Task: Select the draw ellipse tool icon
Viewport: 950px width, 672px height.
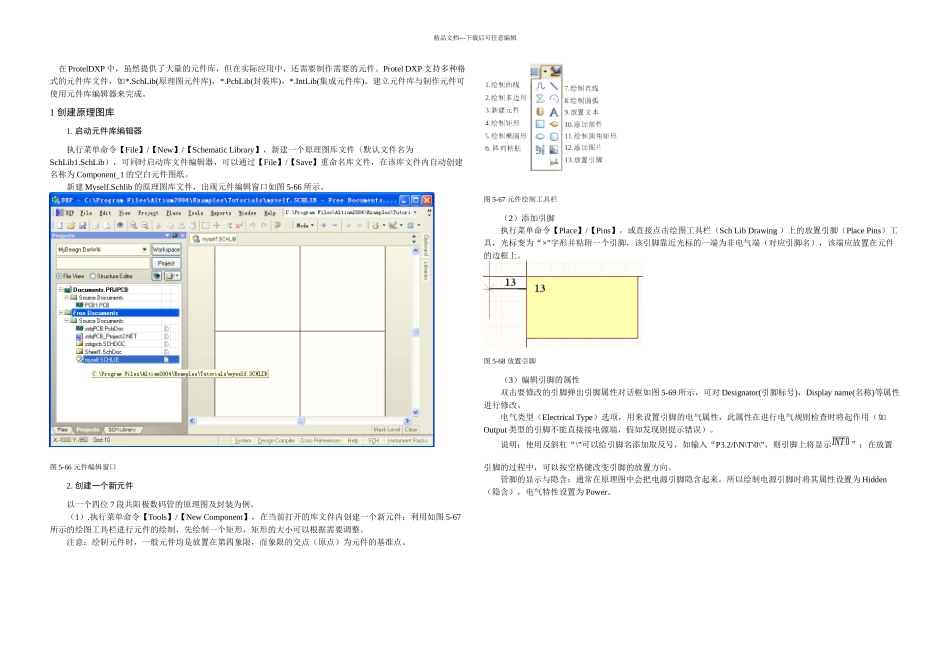Action: (540, 136)
